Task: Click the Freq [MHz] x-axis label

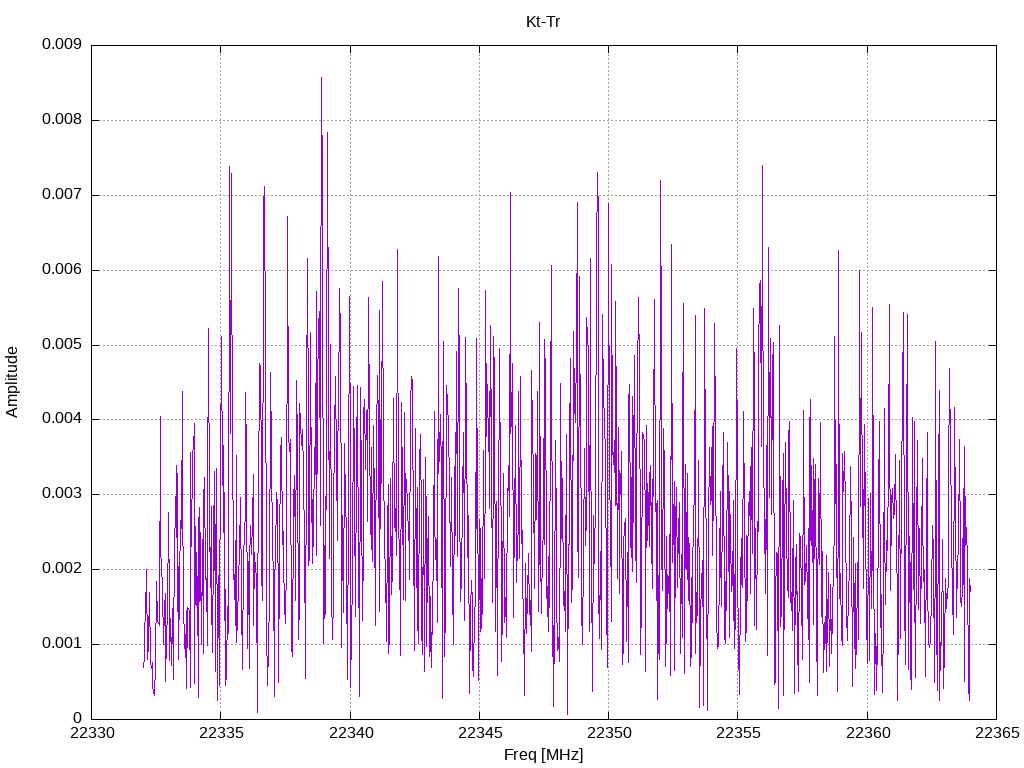Action: click(x=543, y=755)
